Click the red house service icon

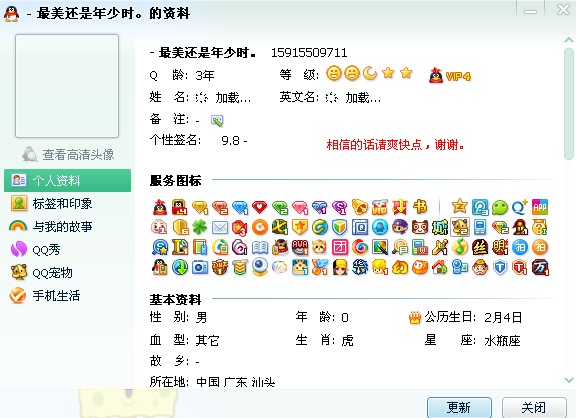point(440,267)
